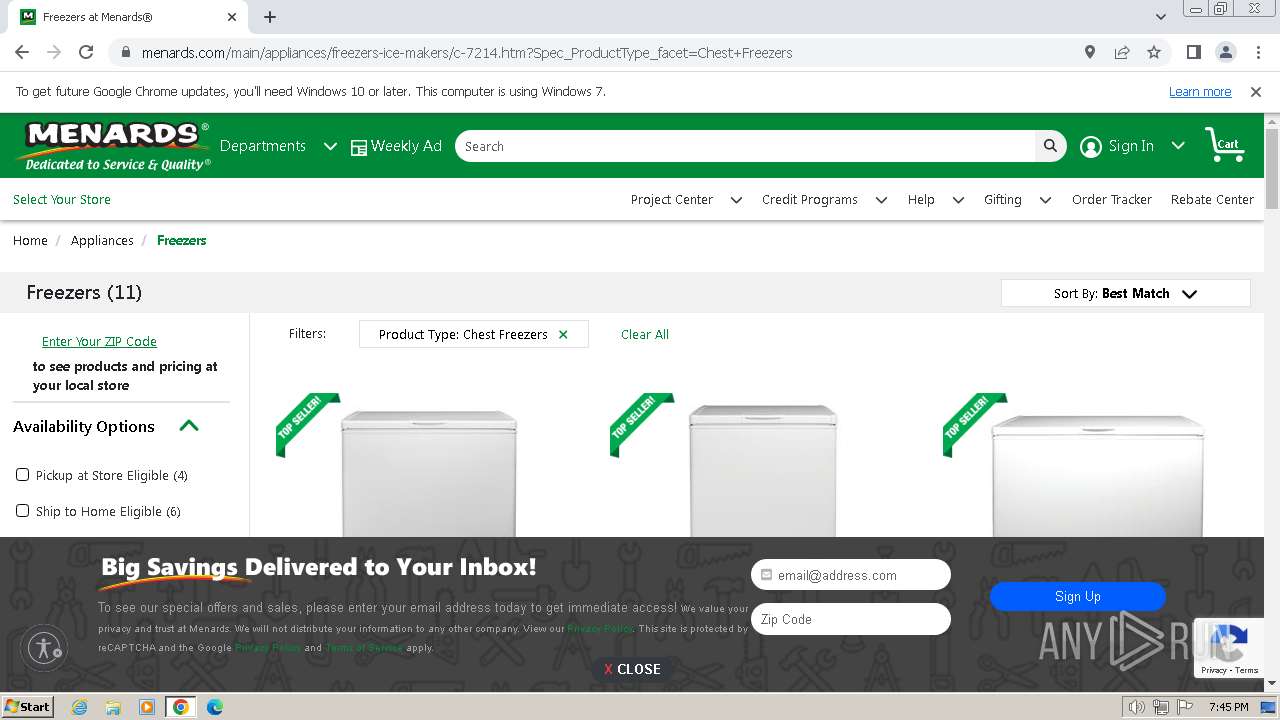The image size is (1280, 720).
Task: Click the browser forward arrow
Action: 54,52
